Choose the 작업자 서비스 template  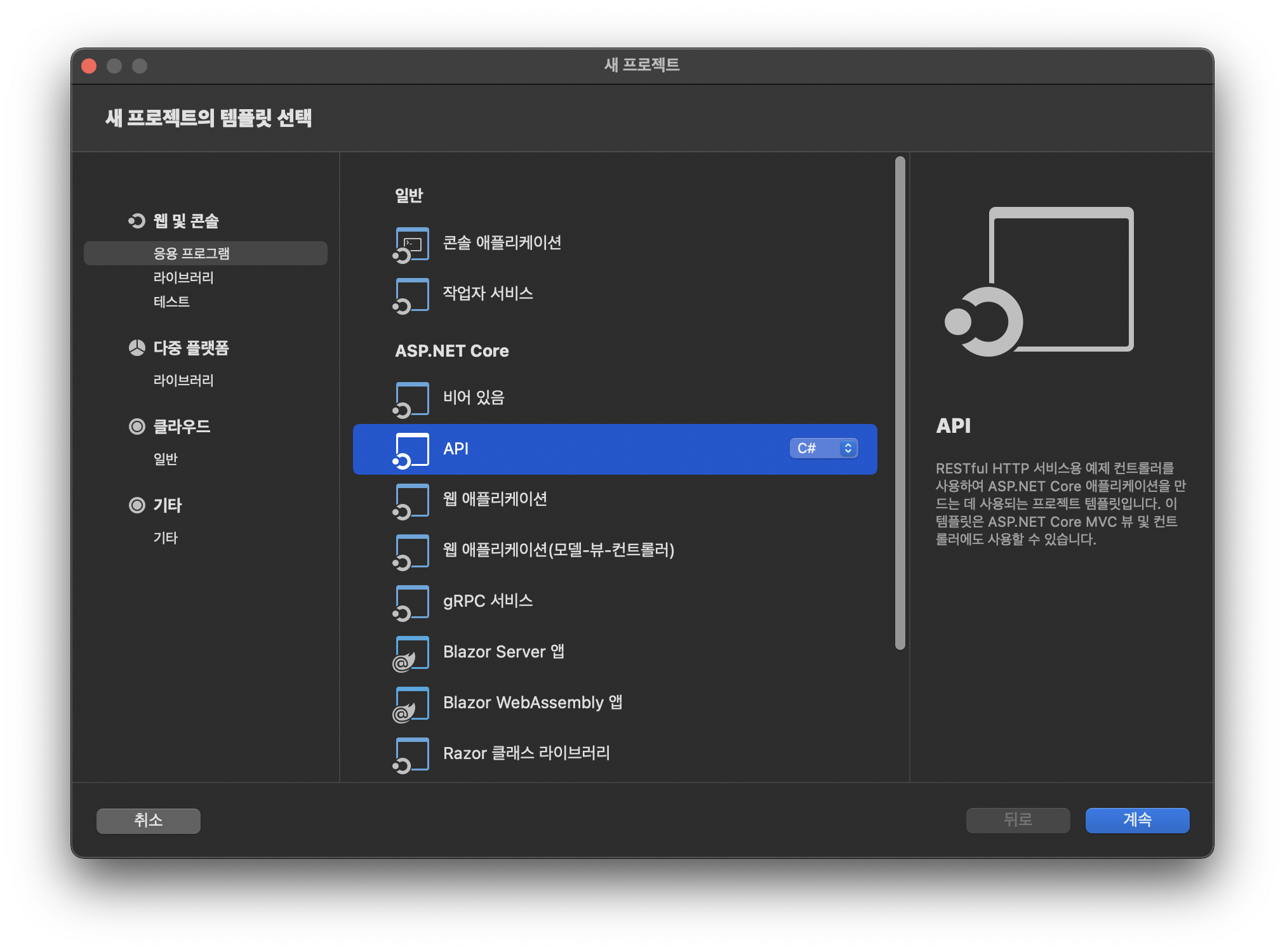[x=615, y=294]
